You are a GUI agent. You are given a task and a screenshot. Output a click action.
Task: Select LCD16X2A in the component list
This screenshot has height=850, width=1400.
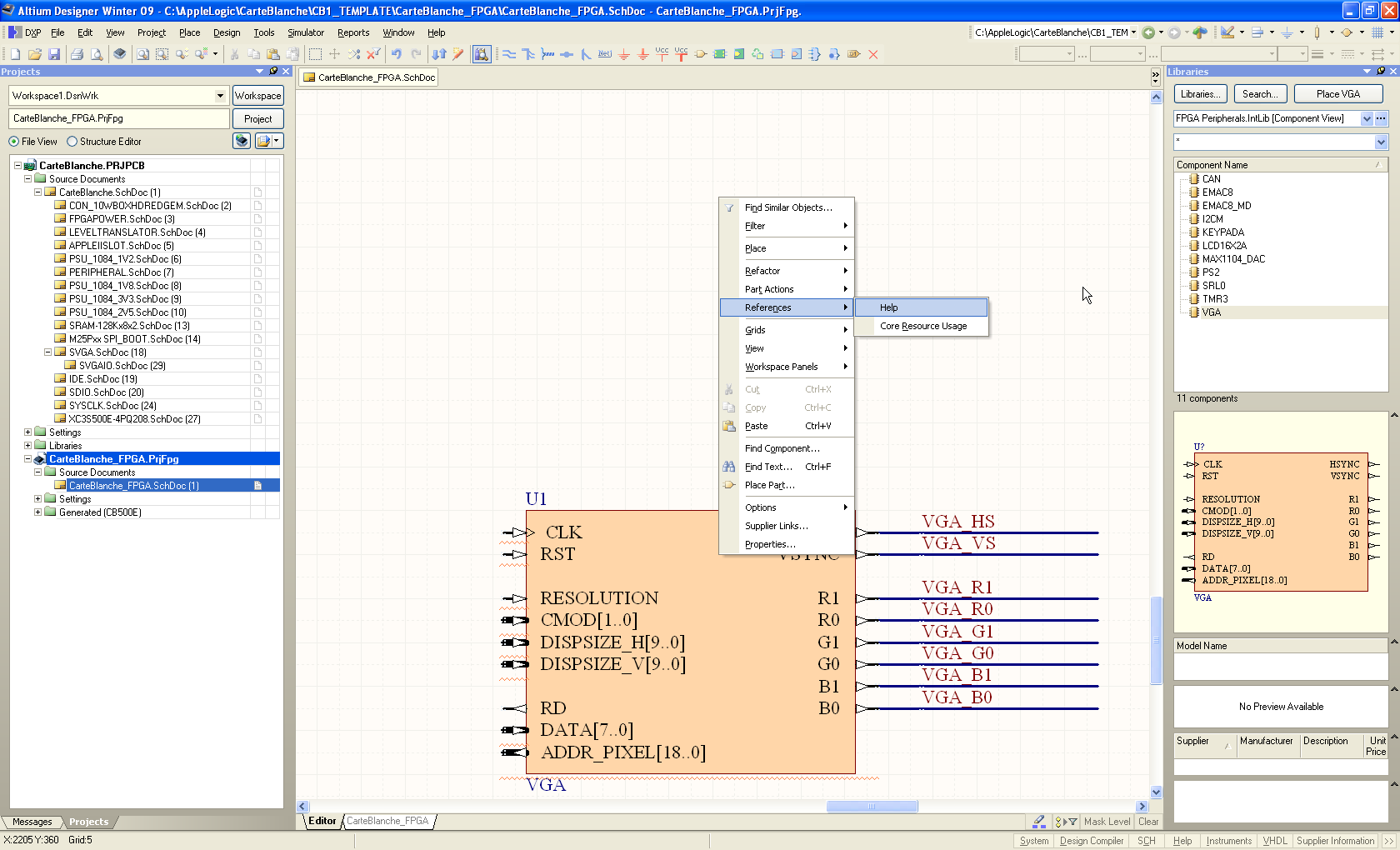pos(1224,246)
